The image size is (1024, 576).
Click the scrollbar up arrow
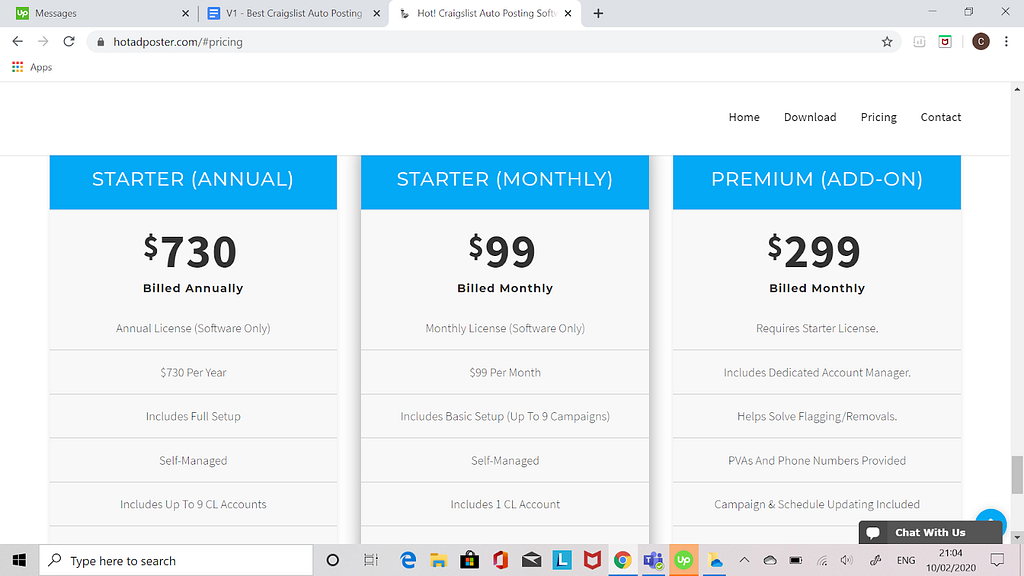point(1017,89)
